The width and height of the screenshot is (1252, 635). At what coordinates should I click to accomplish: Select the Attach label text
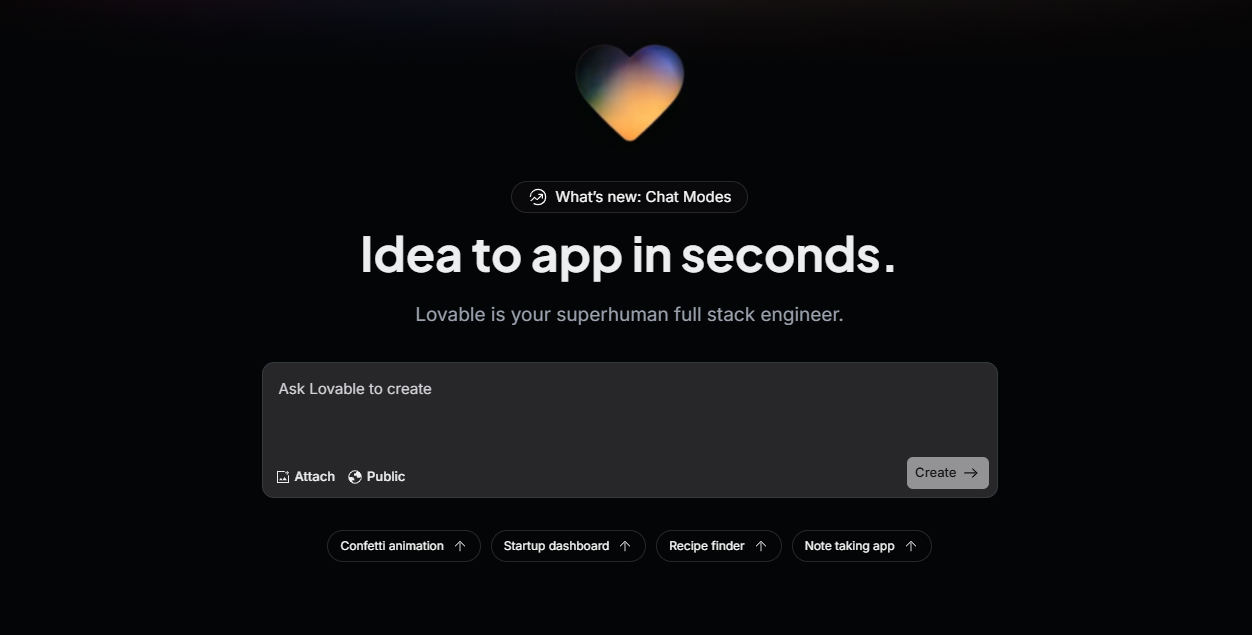(315, 477)
